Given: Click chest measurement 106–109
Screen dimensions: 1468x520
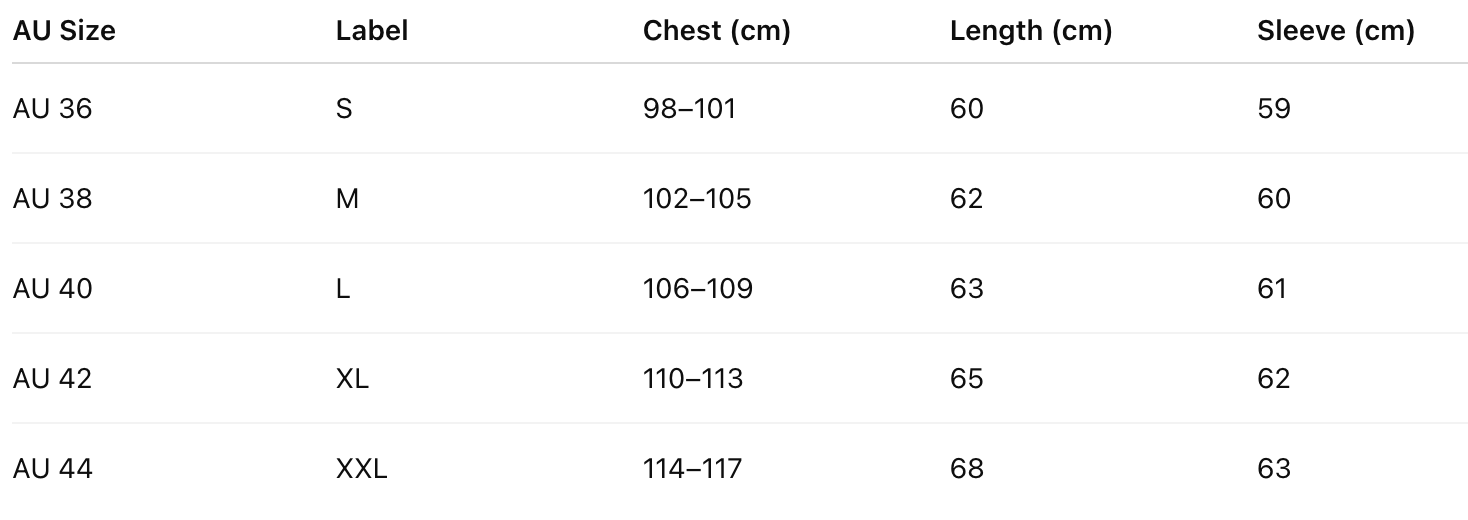Looking at the screenshot, I should point(698,288).
